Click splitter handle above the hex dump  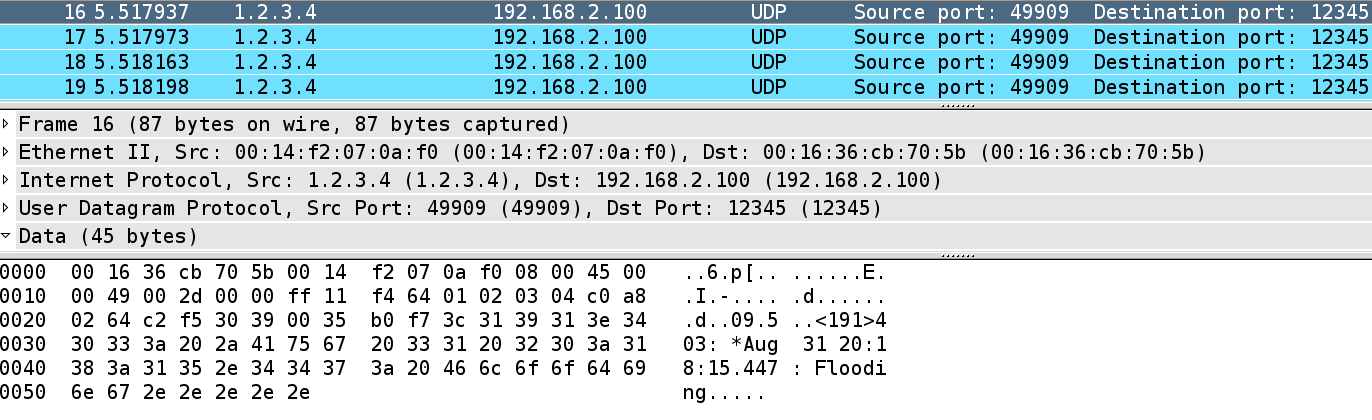[x=960, y=255]
